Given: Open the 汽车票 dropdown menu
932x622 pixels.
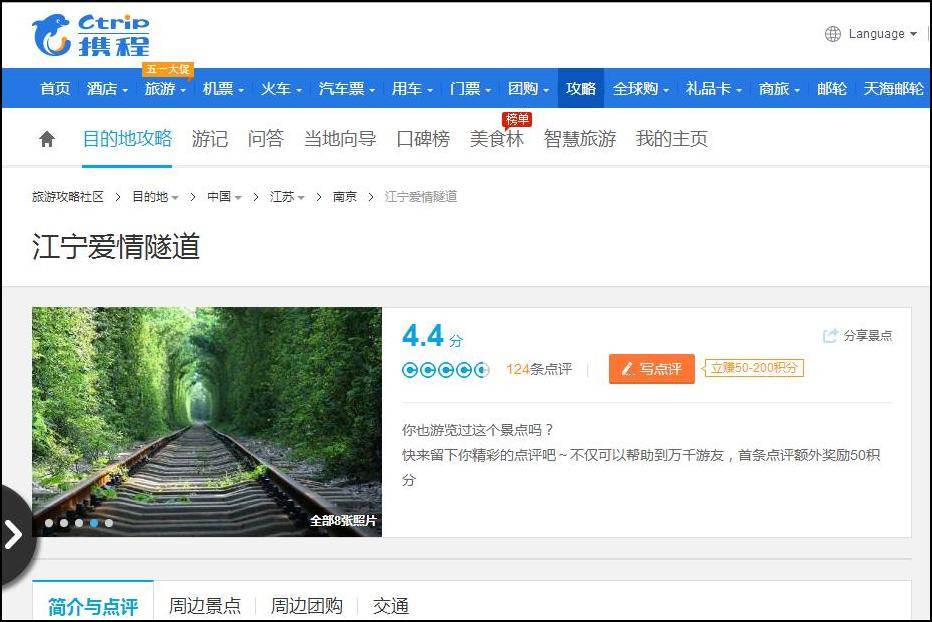Looking at the screenshot, I should coord(347,89).
